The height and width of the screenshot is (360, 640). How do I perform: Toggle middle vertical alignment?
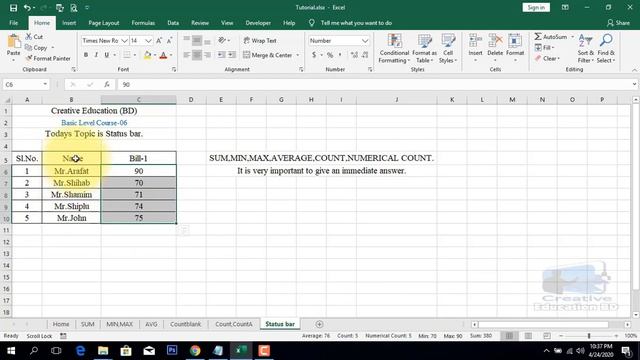(x=197, y=40)
